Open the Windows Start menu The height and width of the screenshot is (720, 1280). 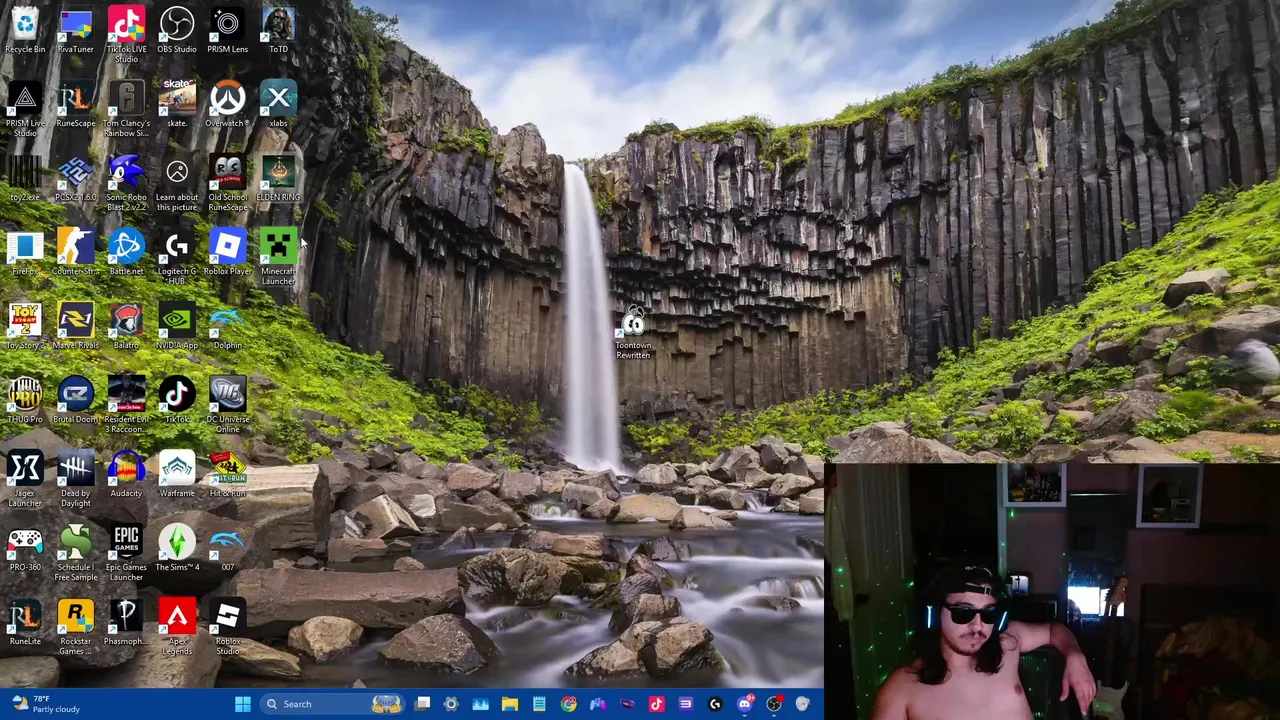coord(243,704)
